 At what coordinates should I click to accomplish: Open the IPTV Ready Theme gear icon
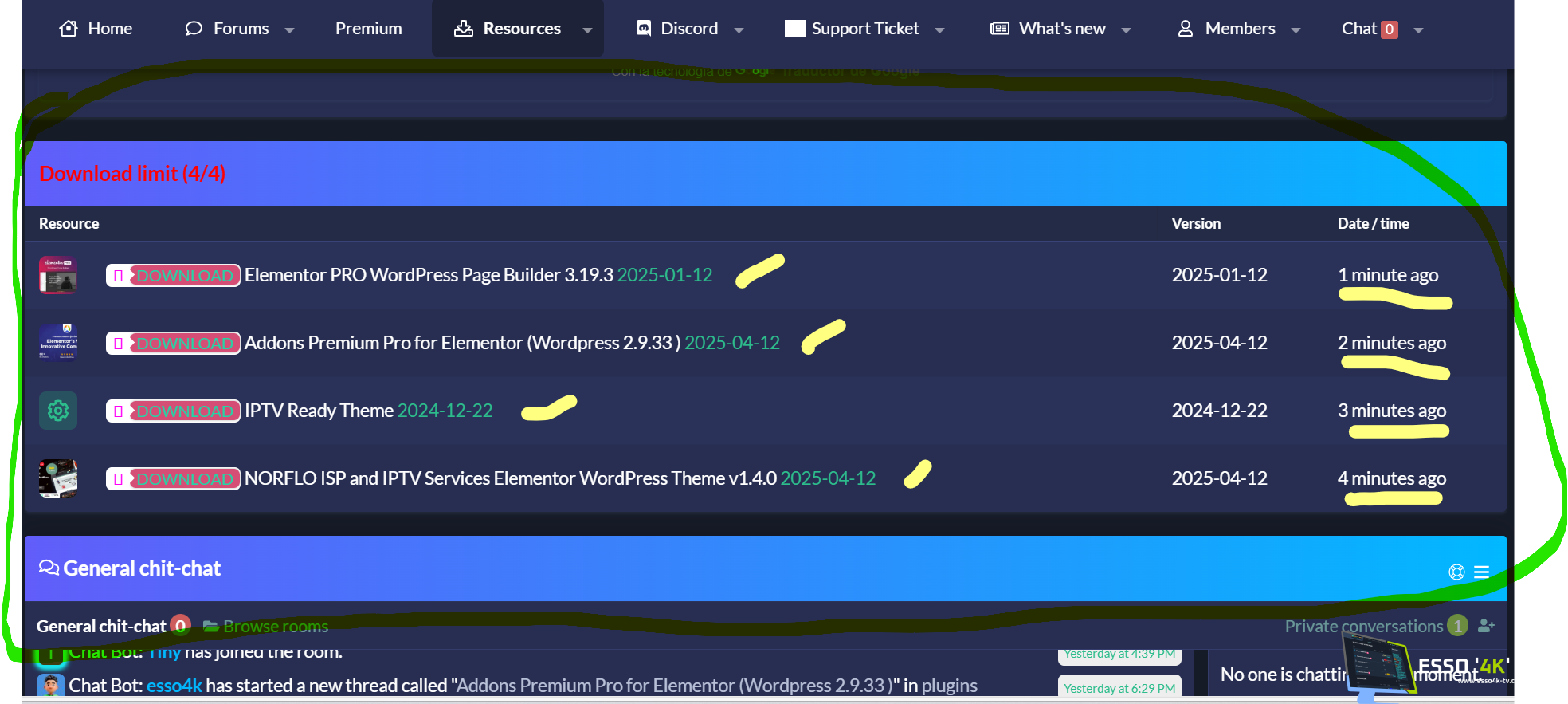coord(58,411)
